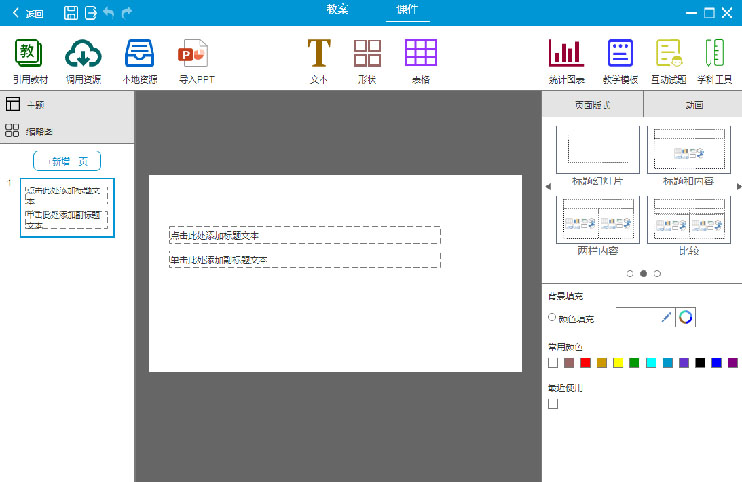Pick the red color swatch

click(x=585, y=362)
